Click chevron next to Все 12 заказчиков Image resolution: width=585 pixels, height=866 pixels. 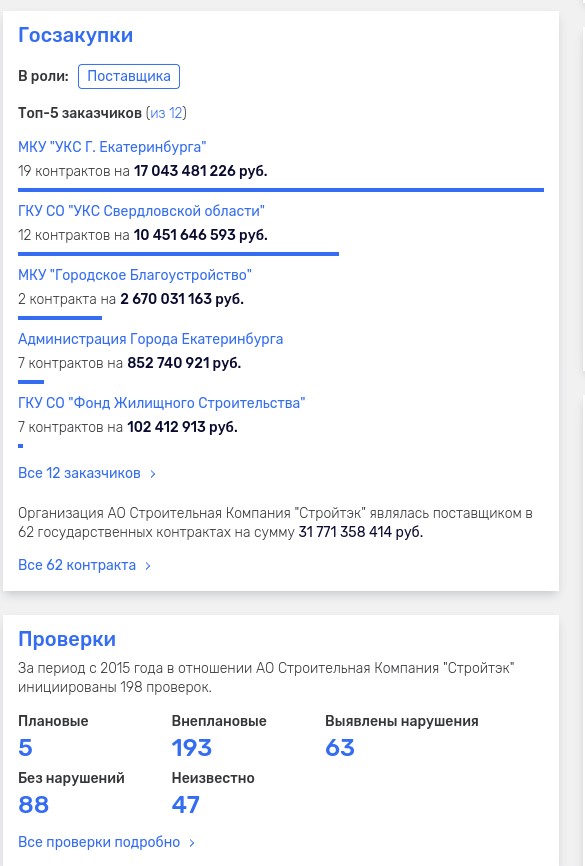click(153, 474)
